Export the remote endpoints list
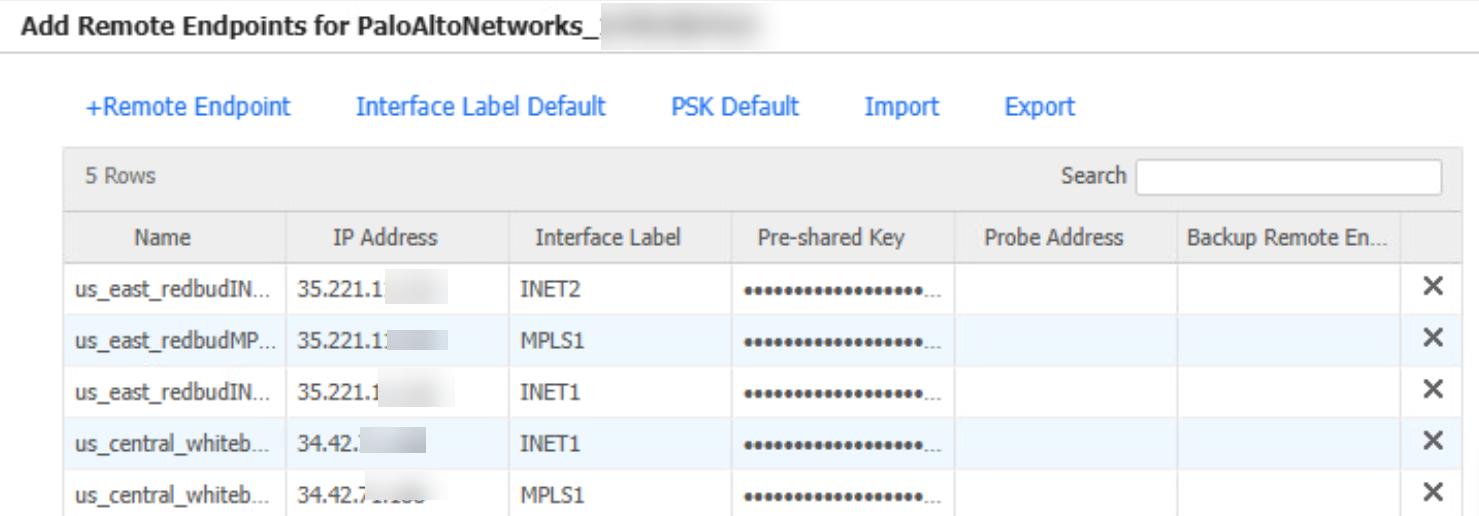Image resolution: width=1479 pixels, height=516 pixels. pos(1039,107)
